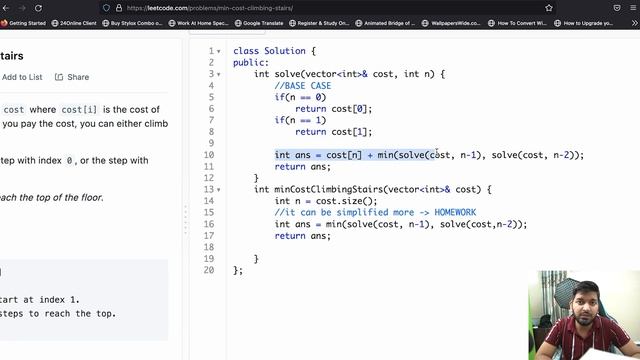640x360 pixels.
Task: Go back to the previous page
Action: pos(5,8)
